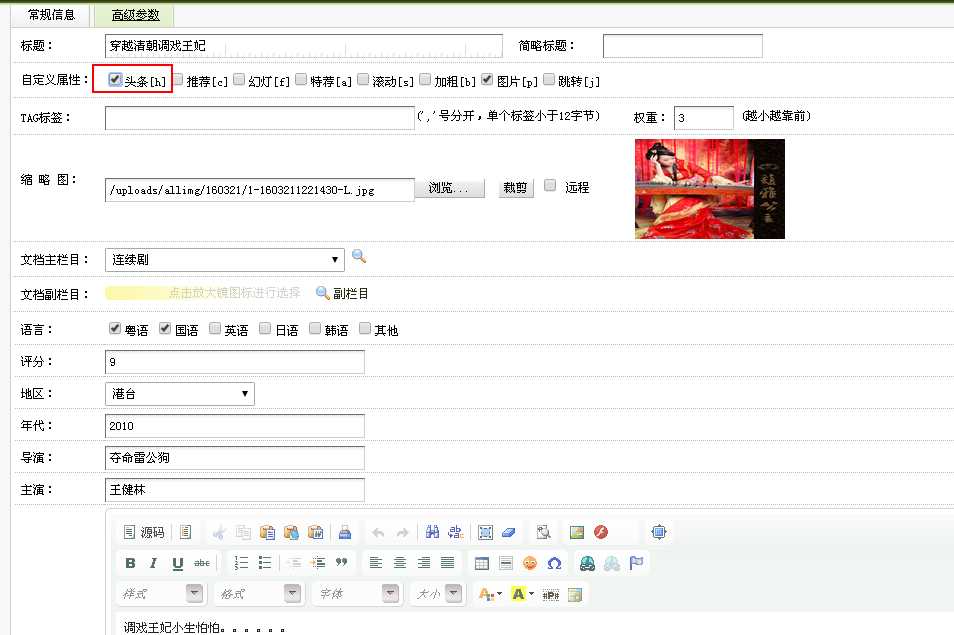Click the increase indent icon

click(x=318, y=563)
